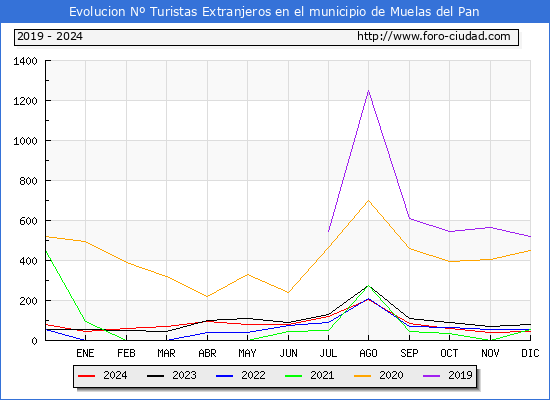
Task: Click the ABR month axis label
Action: point(207,353)
